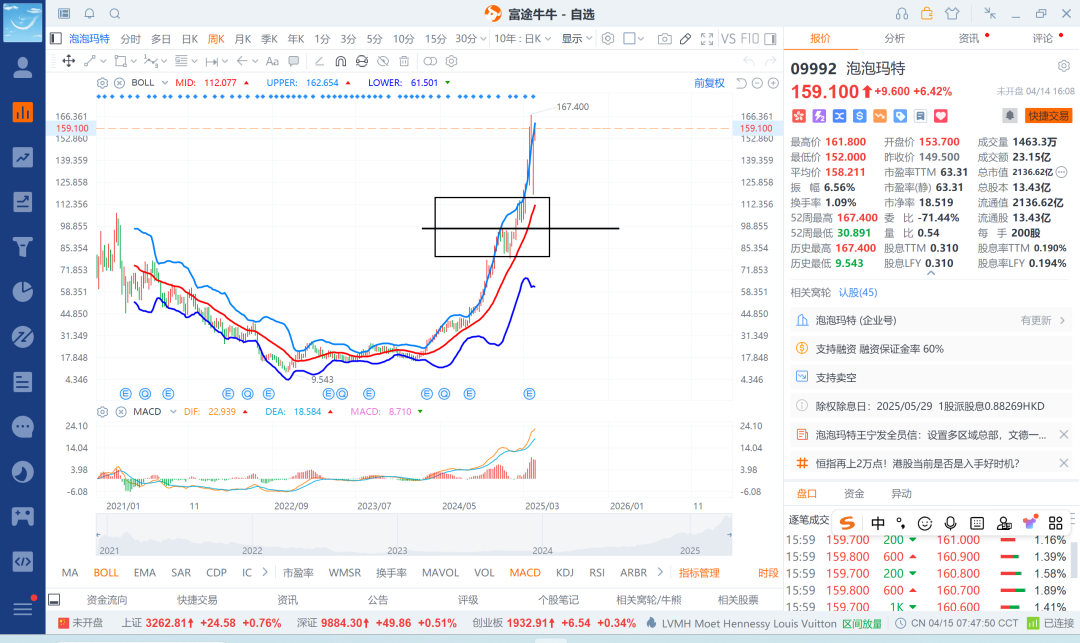Click the 快捷交易 orange button
The image size is (1080, 643).
click(1048, 116)
